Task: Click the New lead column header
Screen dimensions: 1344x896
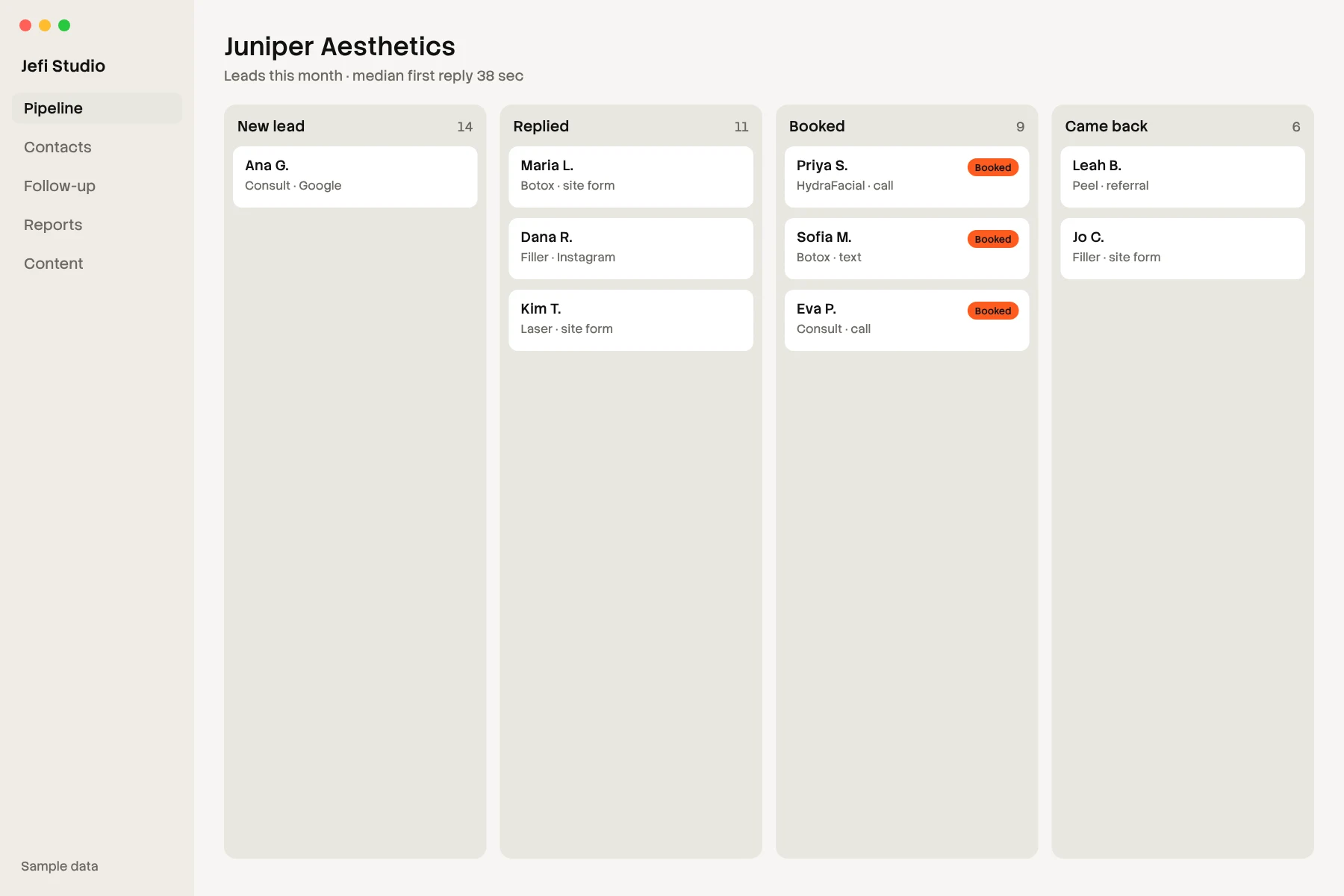Action: coord(271,126)
